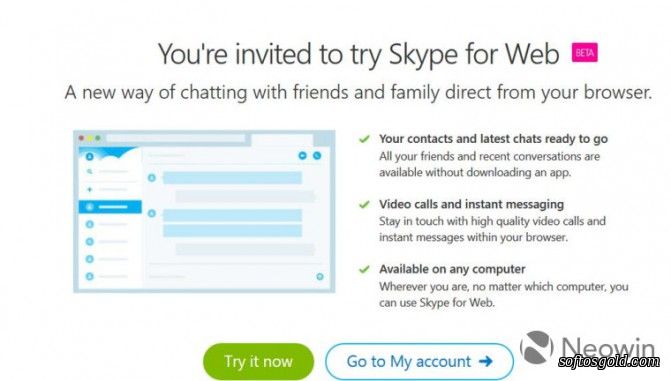Click the voice call icon in illustration
671x381 pixels.
point(317,156)
